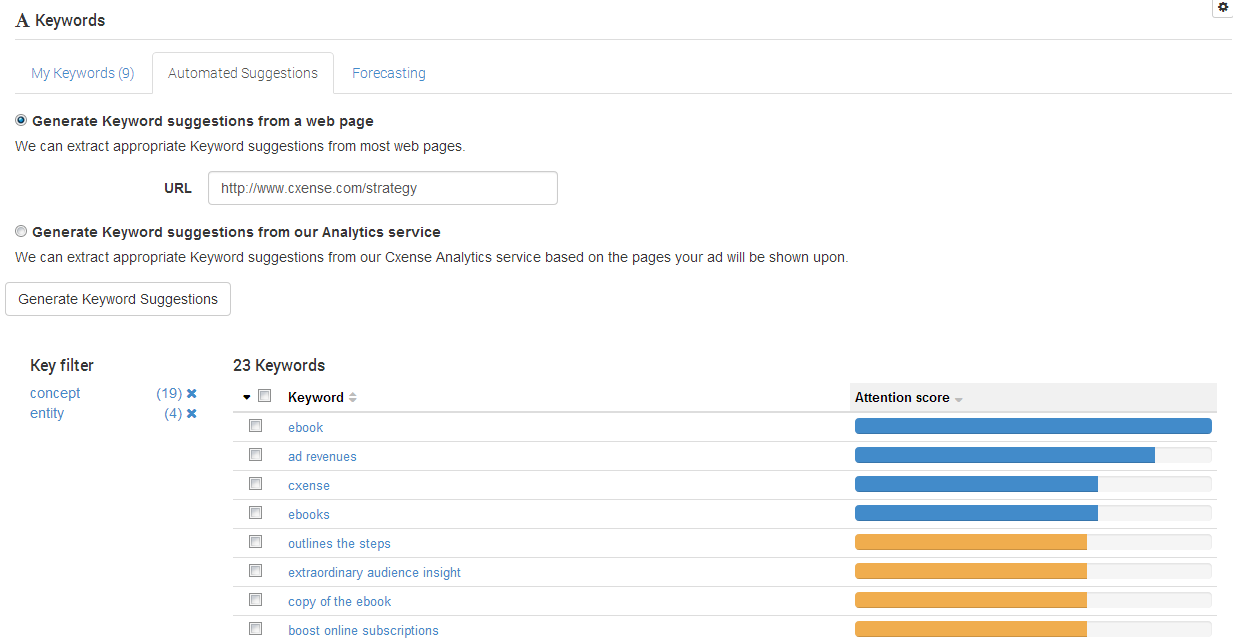
Task: Open the cxense keyword link
Action: point(309,485)
